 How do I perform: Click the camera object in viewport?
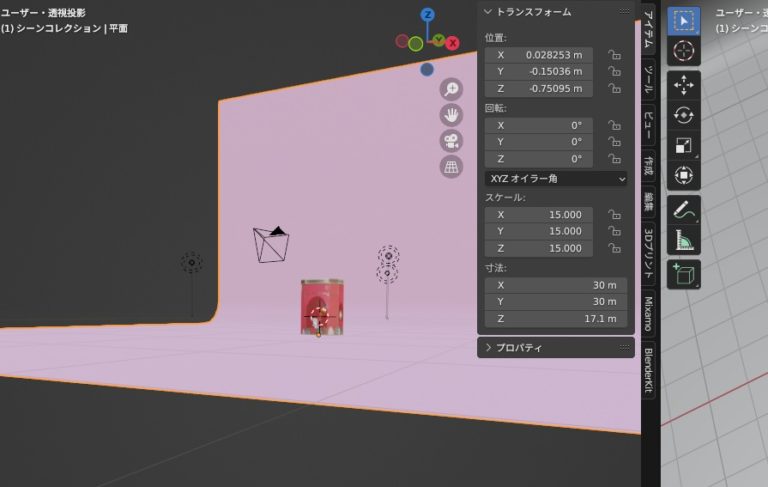pyautogui.click(x=271, y=244)
